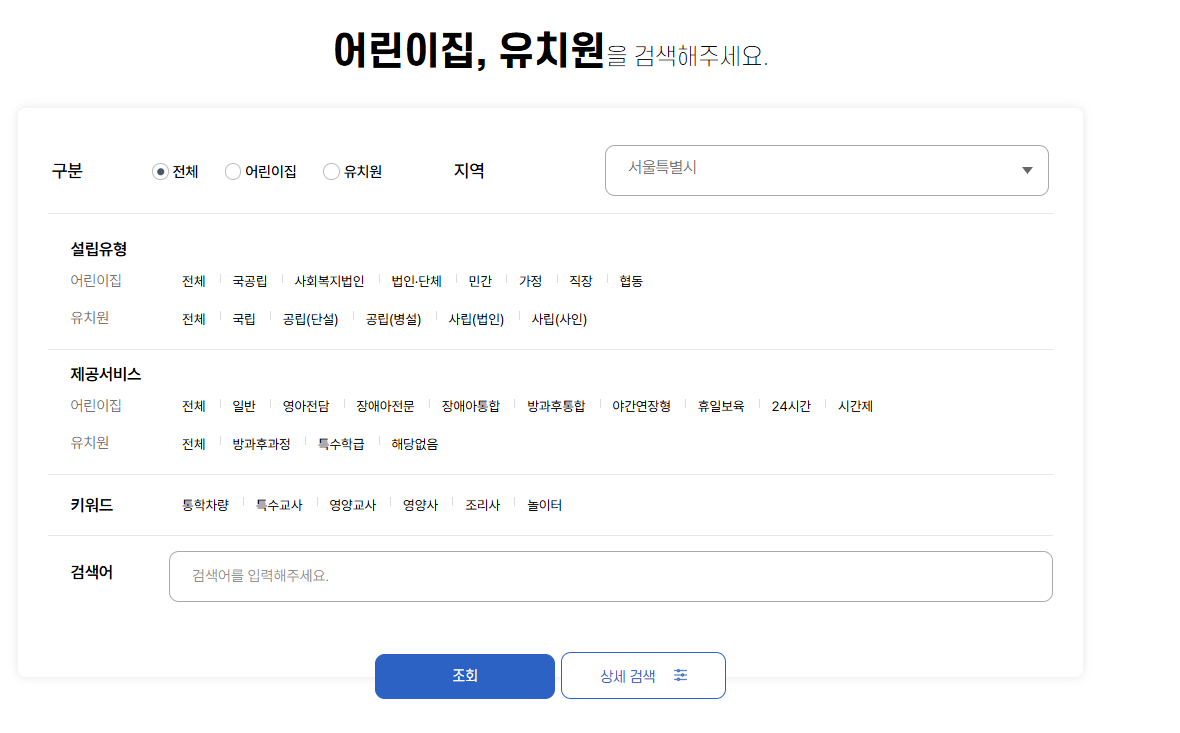This screenshot has height=733, width=1180.
Task: Pick the 특수교사 keyword
Action: pos(278,505)
